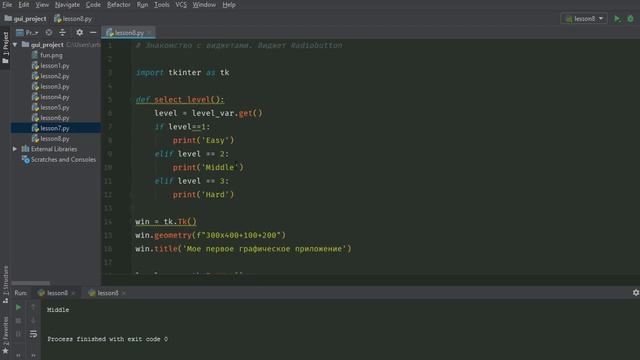This screenshot has width=640, height=360.
Task: Click the image icon beside fun.png
Action: (x=35, y=55)
